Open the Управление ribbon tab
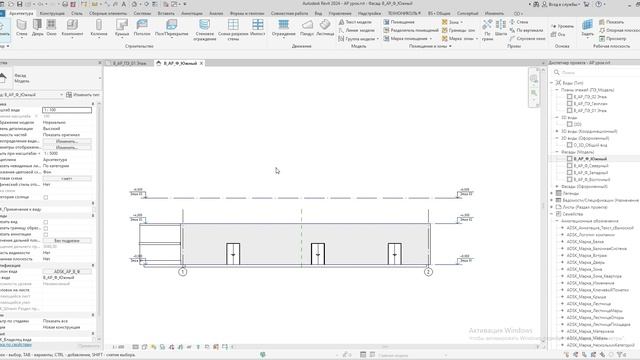Image resolution: width=640 pixels, height=360 pixels. pos(340,13)
